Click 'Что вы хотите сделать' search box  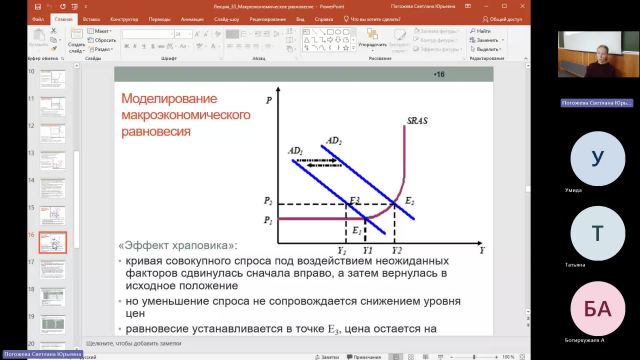coord(372,19)
